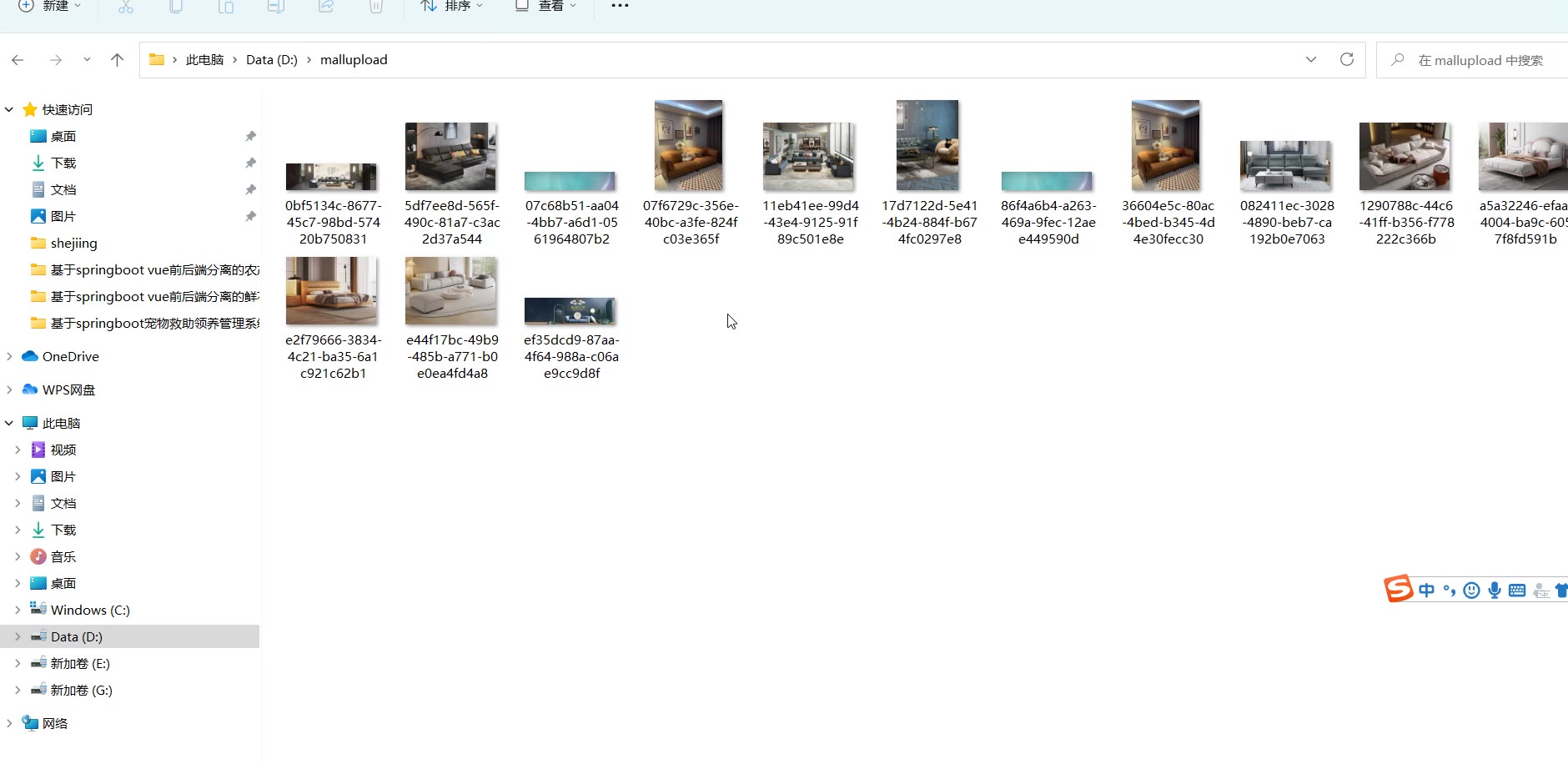Click the IME microphone voice input icon
The width and height of the screenshot is (1568, 764).
coord(1495,591)
